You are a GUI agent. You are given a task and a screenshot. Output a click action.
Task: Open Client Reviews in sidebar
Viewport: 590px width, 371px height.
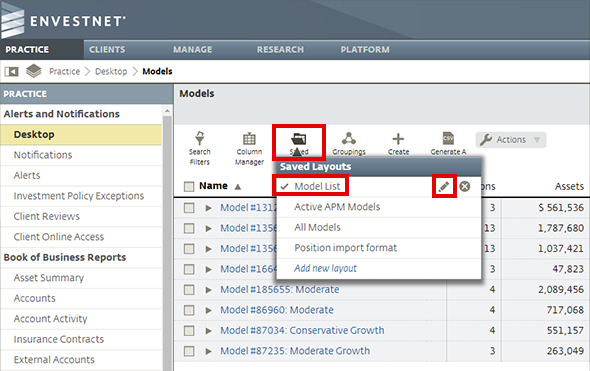47,216
